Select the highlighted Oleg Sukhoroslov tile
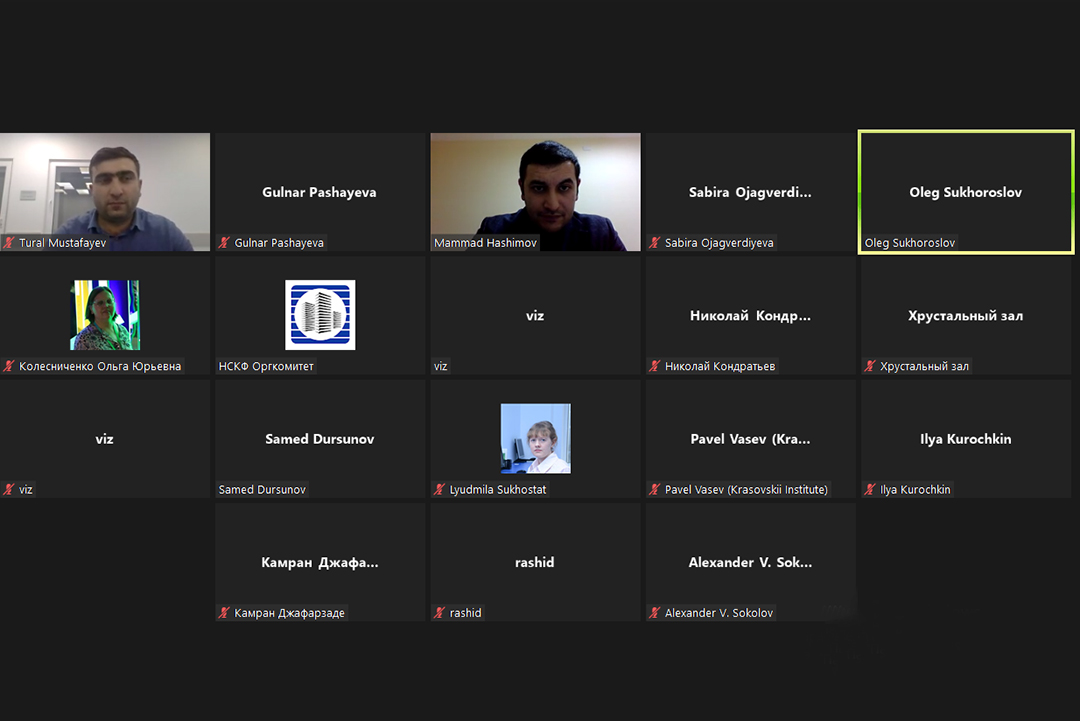1080x721 pixels. [x=965, y=192]
